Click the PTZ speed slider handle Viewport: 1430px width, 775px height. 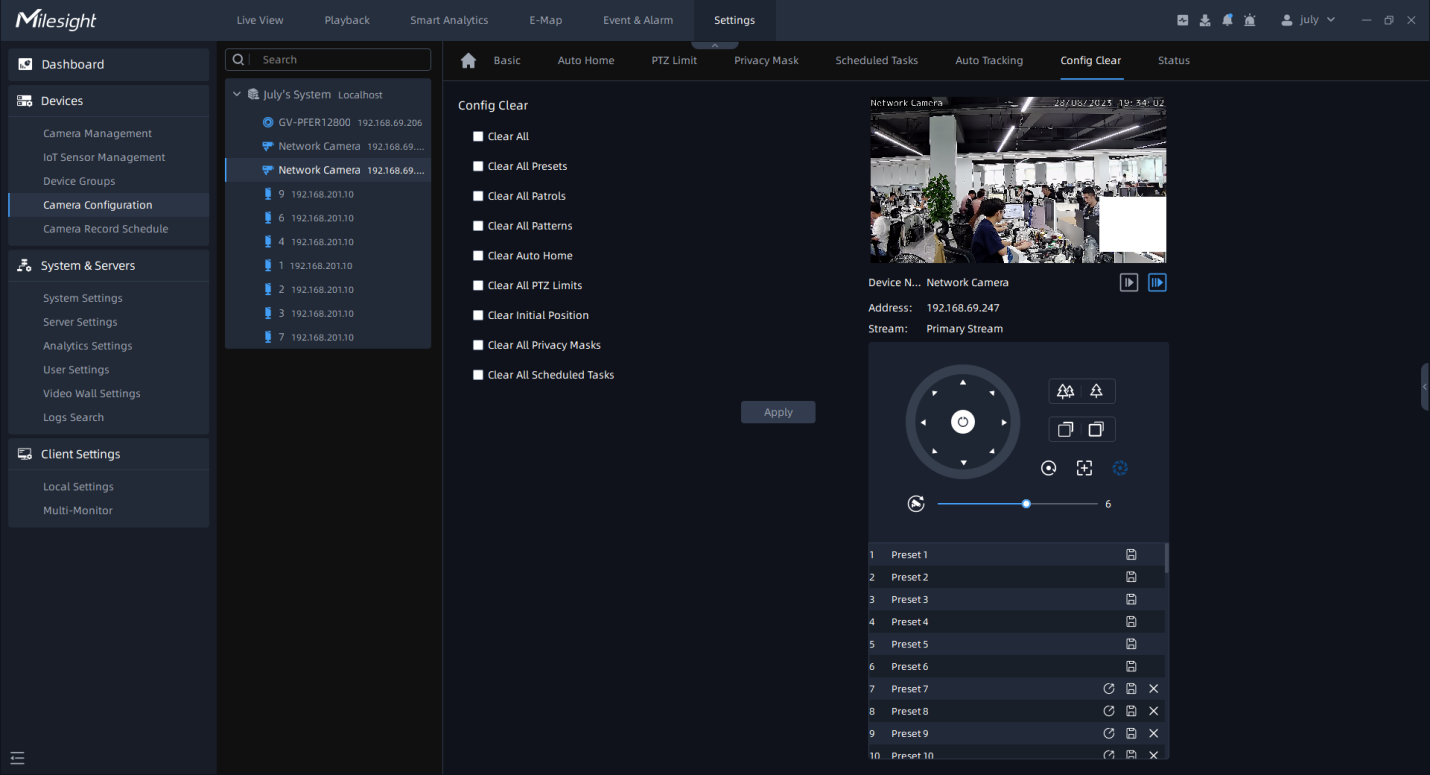pos(1026,504)
